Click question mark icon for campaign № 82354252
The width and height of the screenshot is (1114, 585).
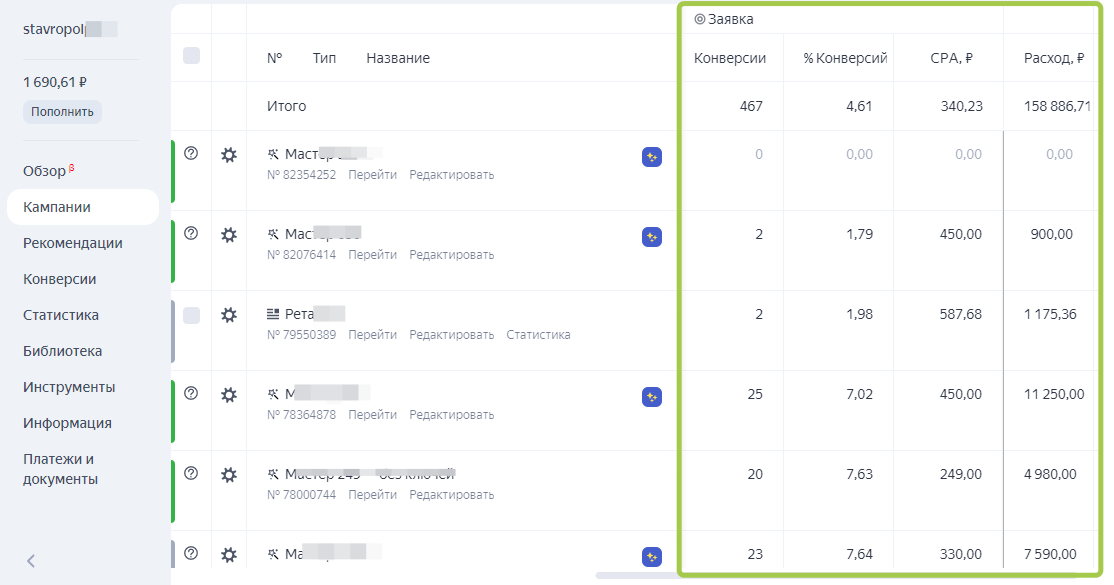[191, 153]
